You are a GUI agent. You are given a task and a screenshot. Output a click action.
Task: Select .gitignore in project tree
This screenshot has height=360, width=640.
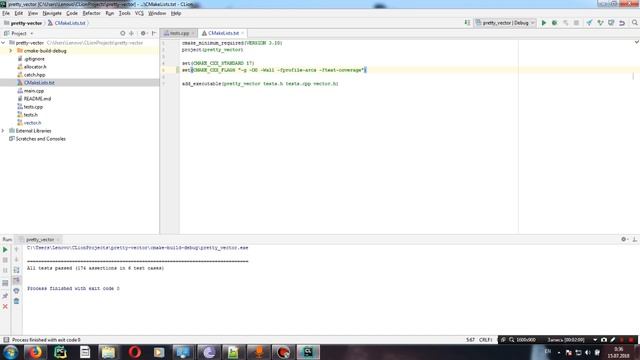coord(34,59)
